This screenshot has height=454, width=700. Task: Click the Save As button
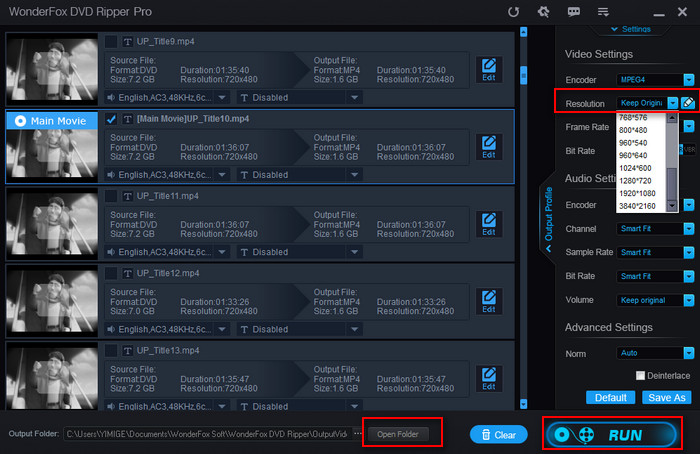coord(667,397)
